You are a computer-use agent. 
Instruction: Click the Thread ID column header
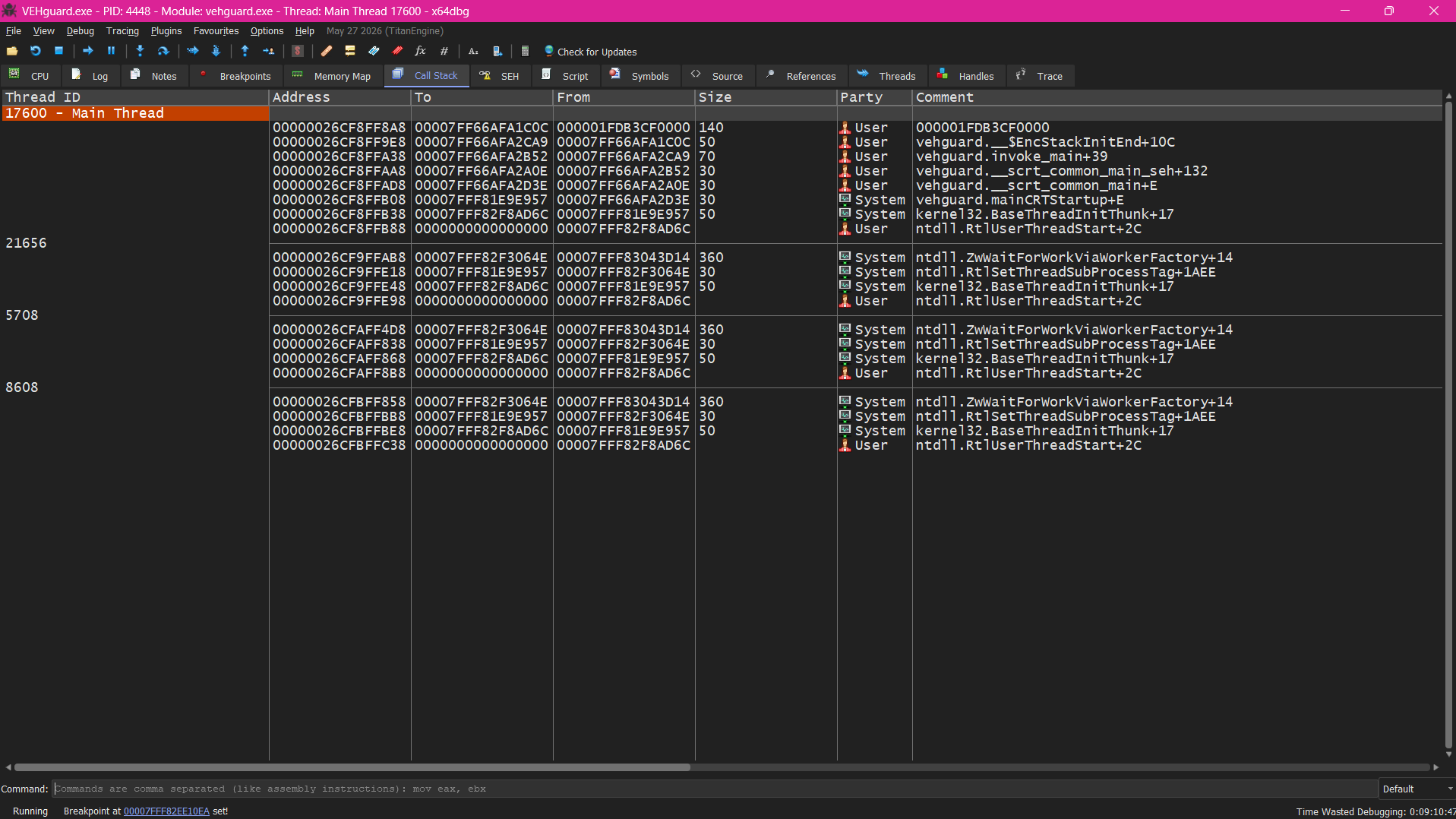134,97
